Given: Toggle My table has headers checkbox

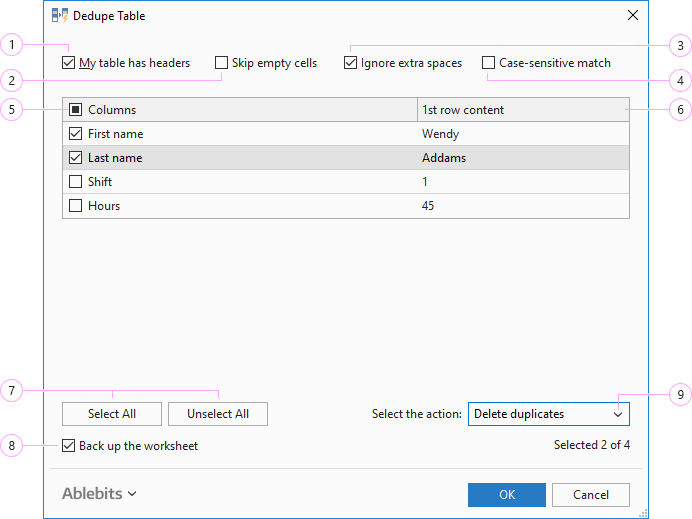Looking at the screenshot, I should tap(68, 63).
